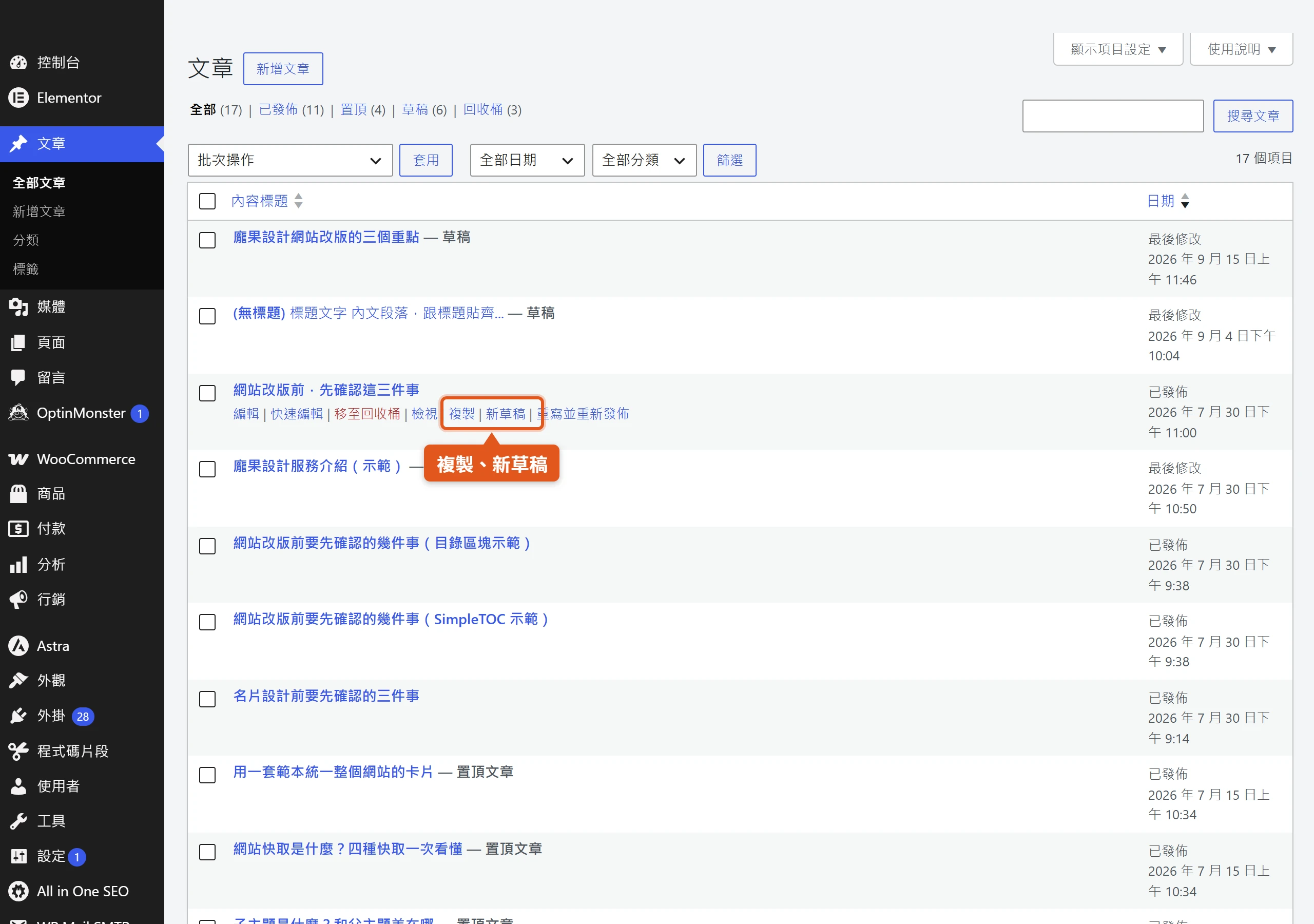Click the 外掛 update badge 28

[83, 716]
